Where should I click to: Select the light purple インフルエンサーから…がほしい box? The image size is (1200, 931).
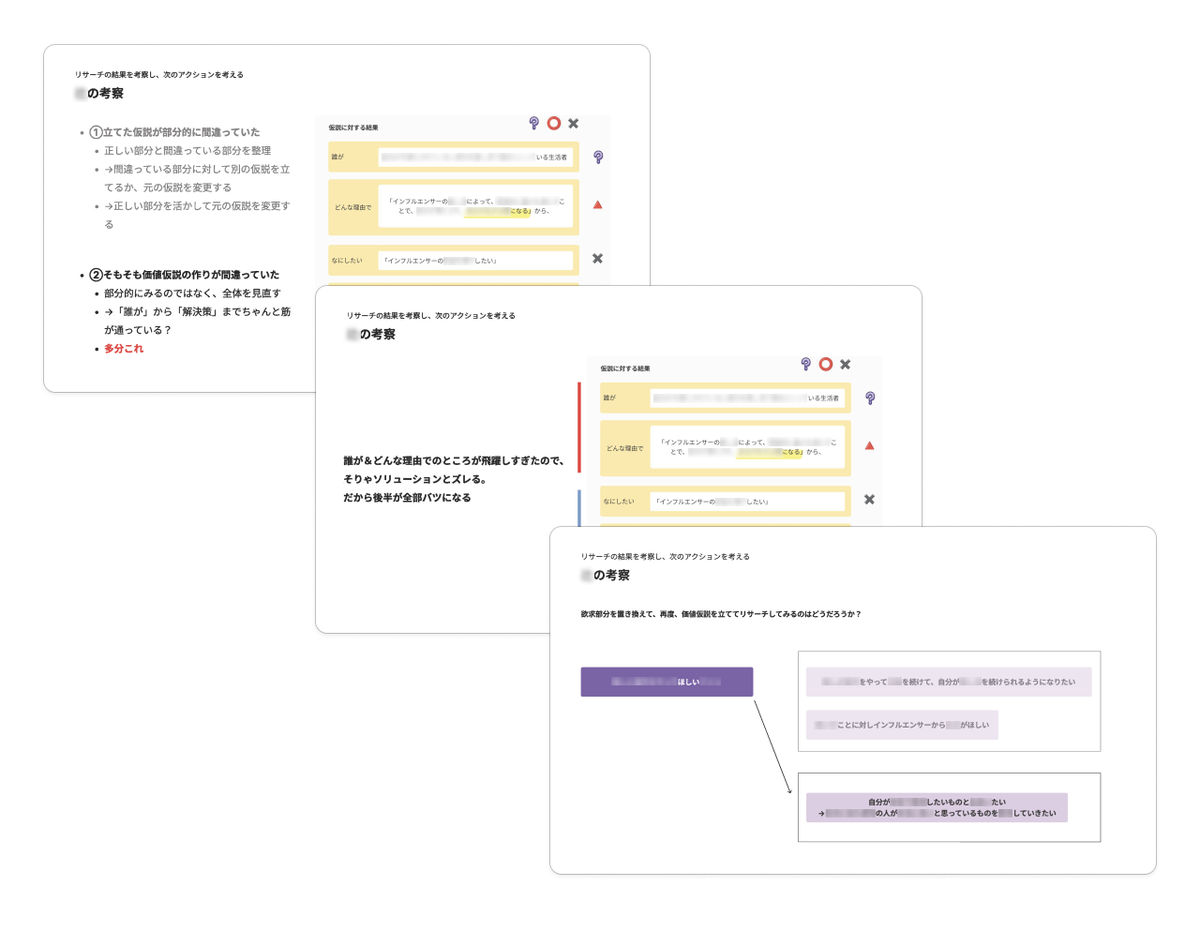pos(902,725)
